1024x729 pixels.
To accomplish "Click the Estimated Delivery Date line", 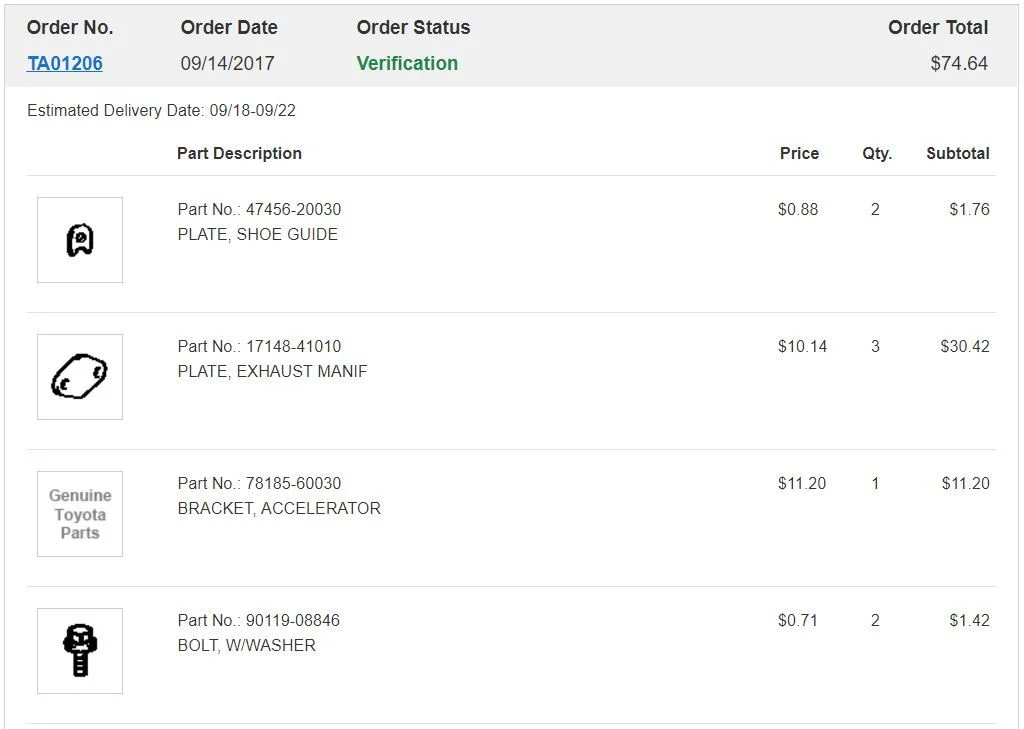I will (x=161, y=110).
